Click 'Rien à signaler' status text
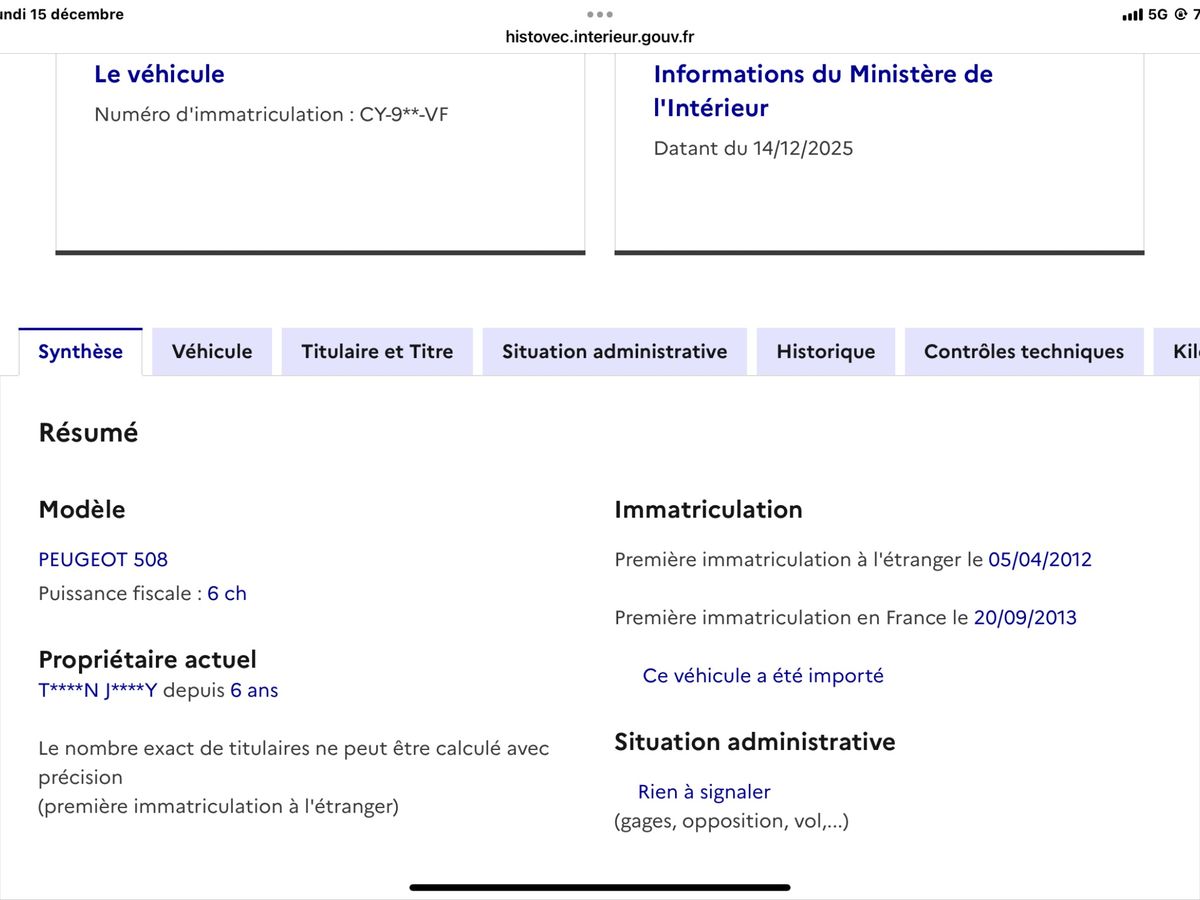This screenshot has width=1200, height=900. (x=704, y=792)
